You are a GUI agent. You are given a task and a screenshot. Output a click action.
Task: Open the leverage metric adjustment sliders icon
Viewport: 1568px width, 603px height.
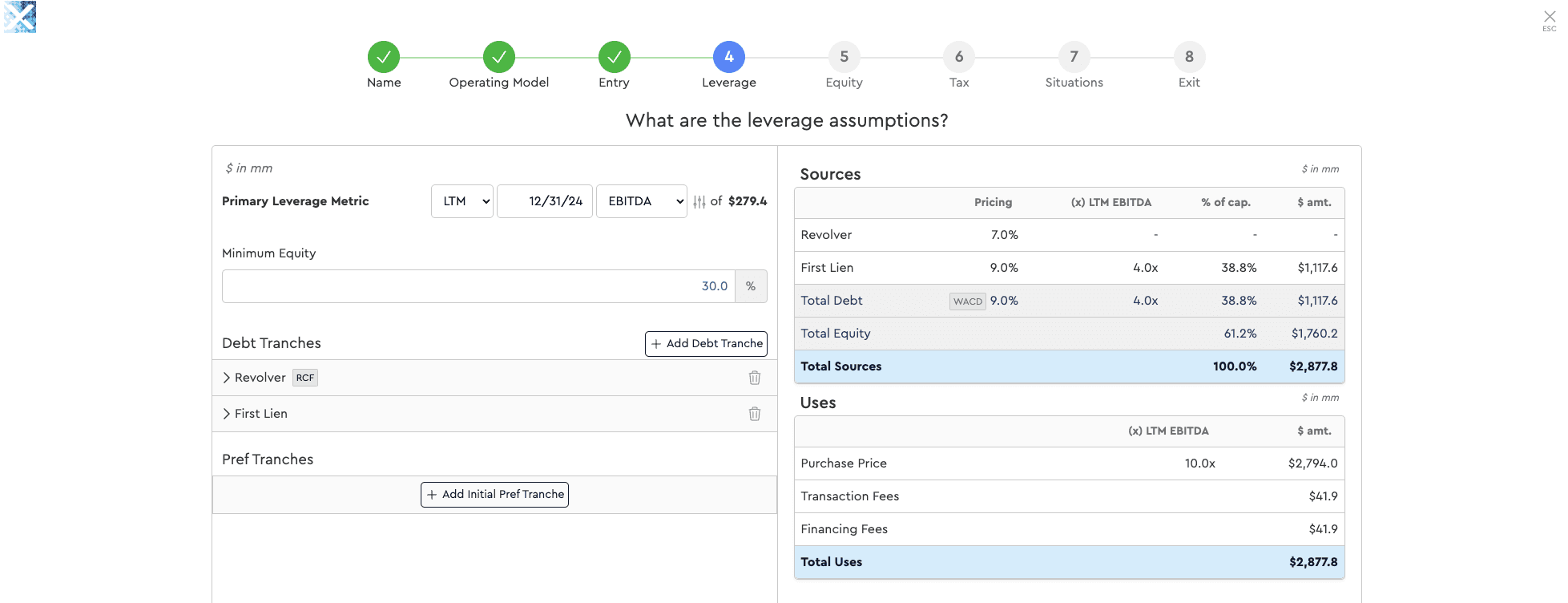699,202
